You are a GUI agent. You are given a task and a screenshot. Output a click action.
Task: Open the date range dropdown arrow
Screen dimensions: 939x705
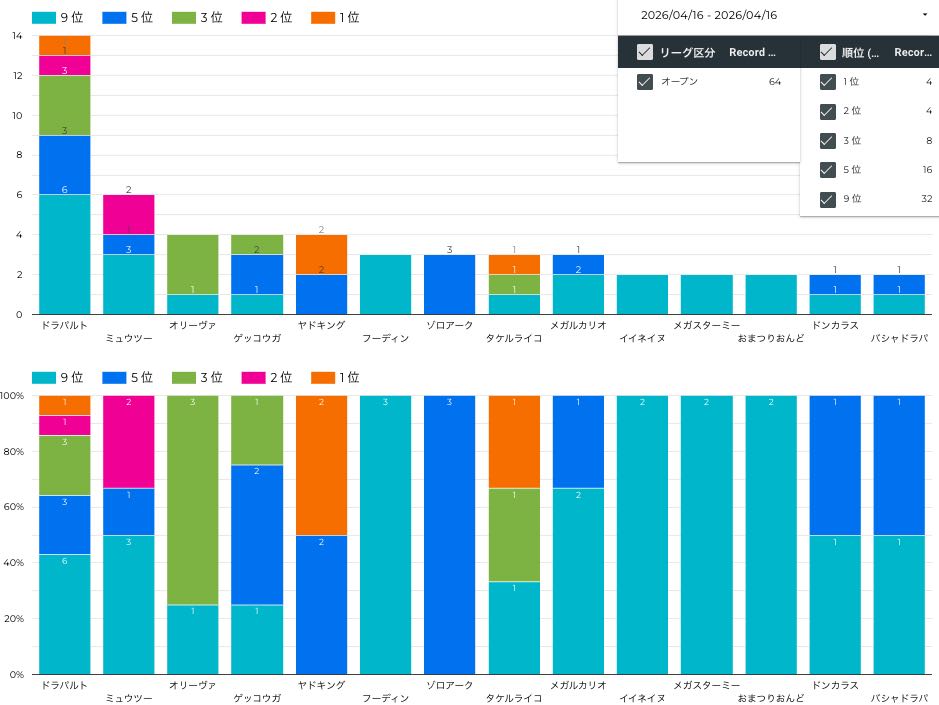pyautogui.click(x=922, y=15)
